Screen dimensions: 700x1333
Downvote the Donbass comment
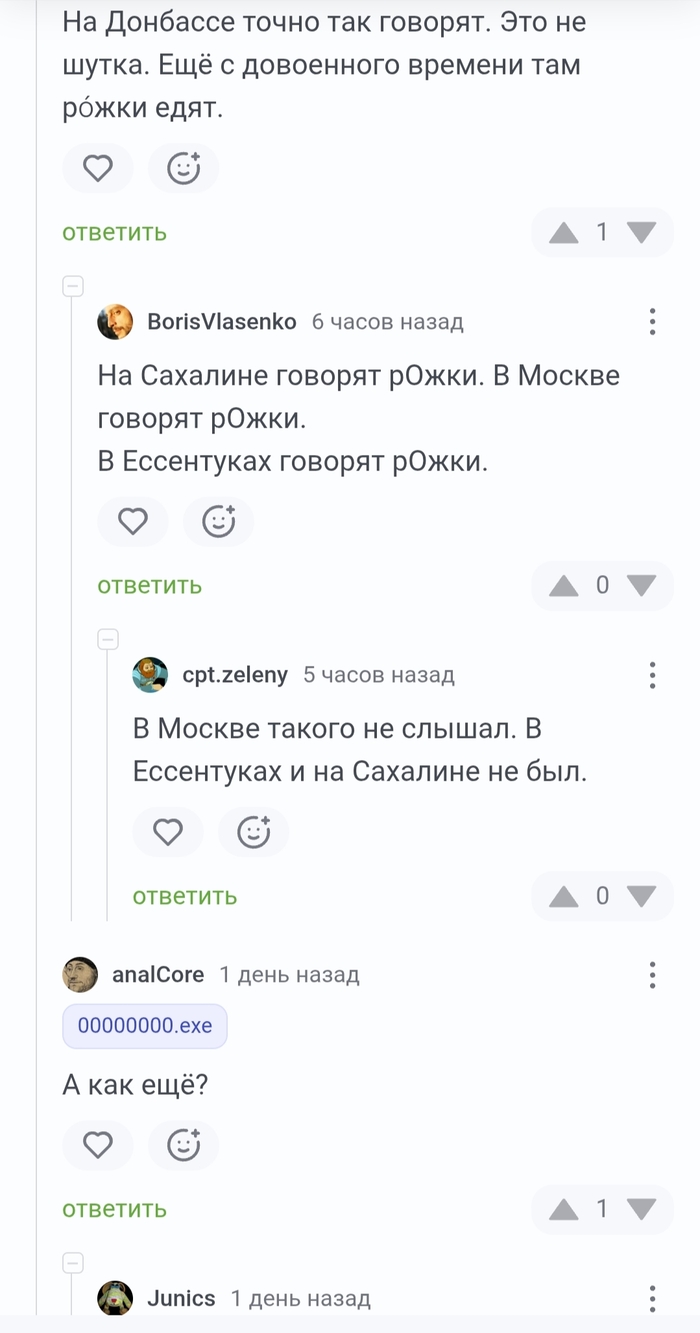[x=641, y=233]
